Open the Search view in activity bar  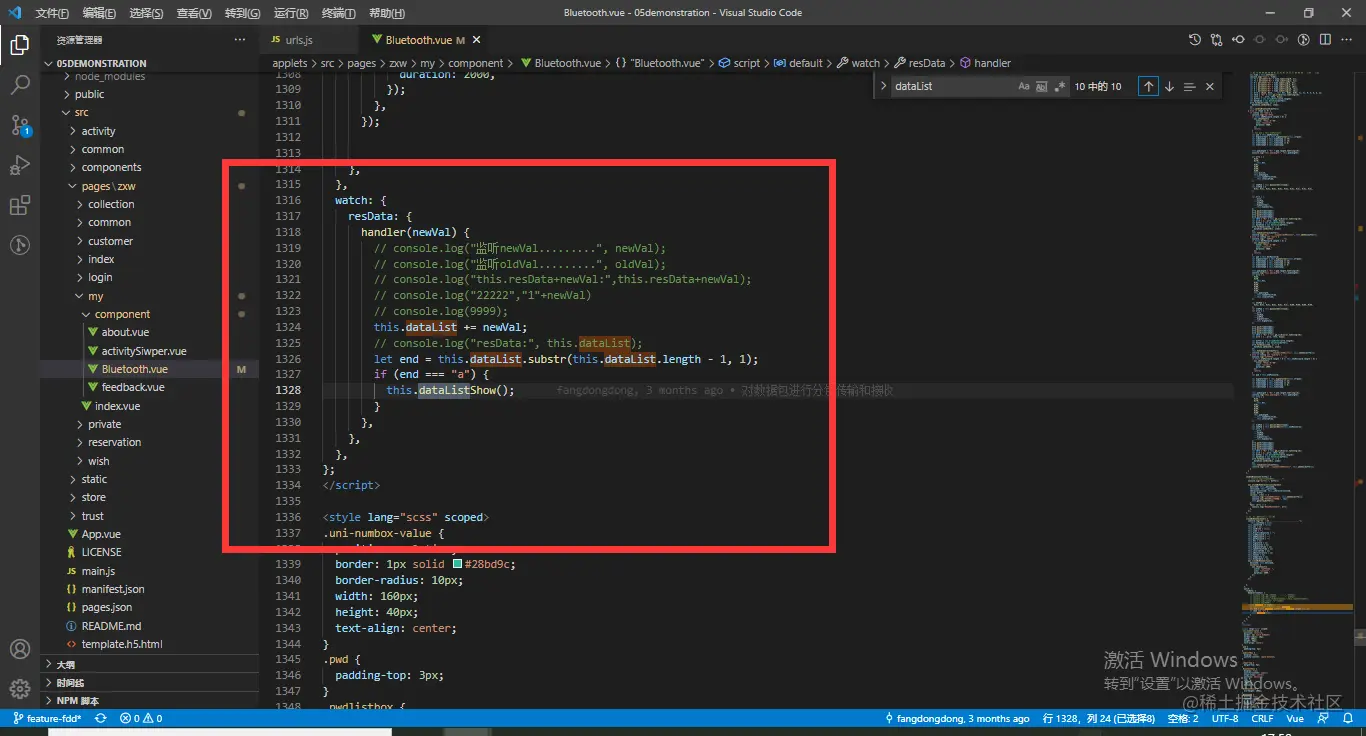[20, 85]
